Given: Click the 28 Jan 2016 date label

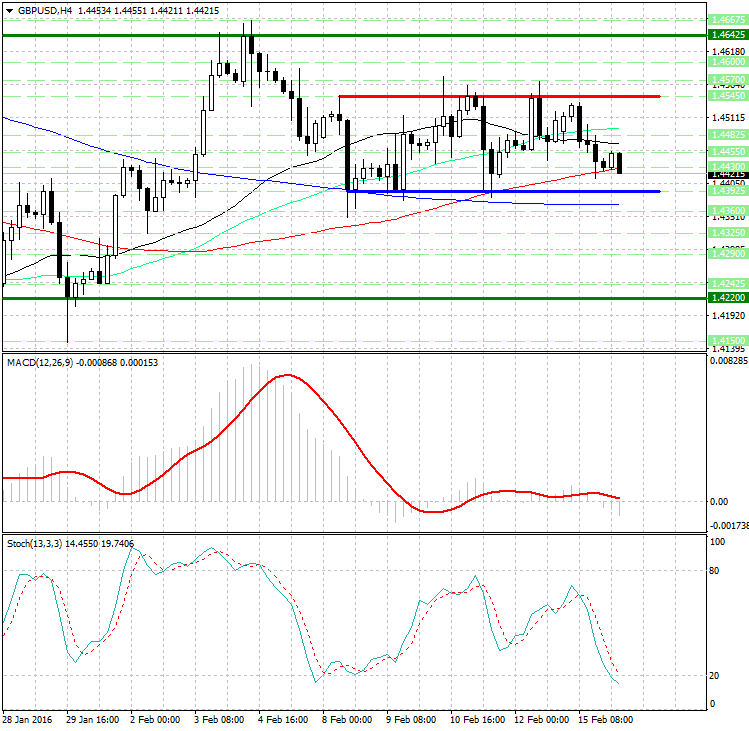Looking at the screenshot, I should (x=28, y=720).
